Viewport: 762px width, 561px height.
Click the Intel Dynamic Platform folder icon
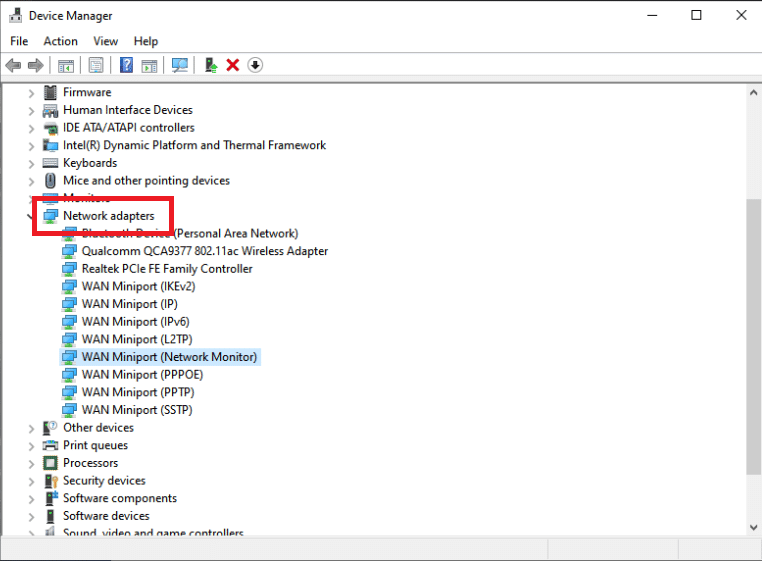coord(50,145)
